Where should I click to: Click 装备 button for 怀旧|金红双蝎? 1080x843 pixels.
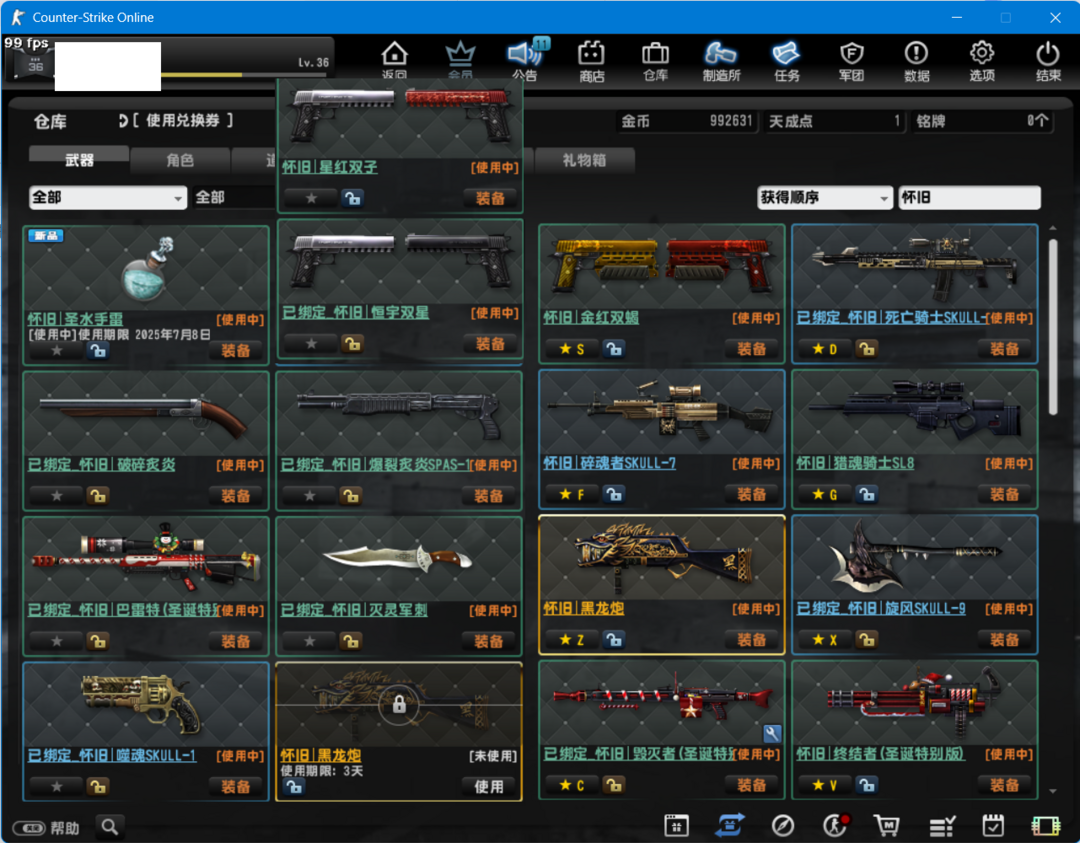pyautogui.click(x=751, y=348)
